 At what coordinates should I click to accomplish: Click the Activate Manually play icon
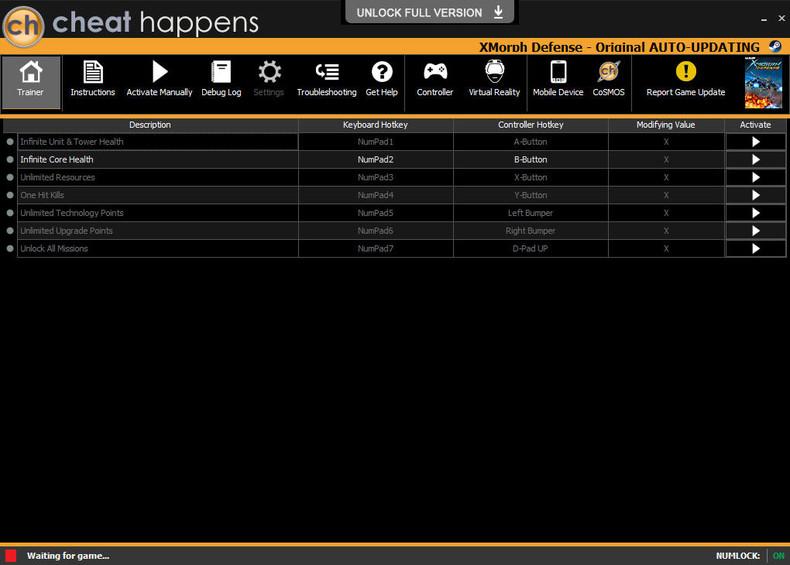159,72
